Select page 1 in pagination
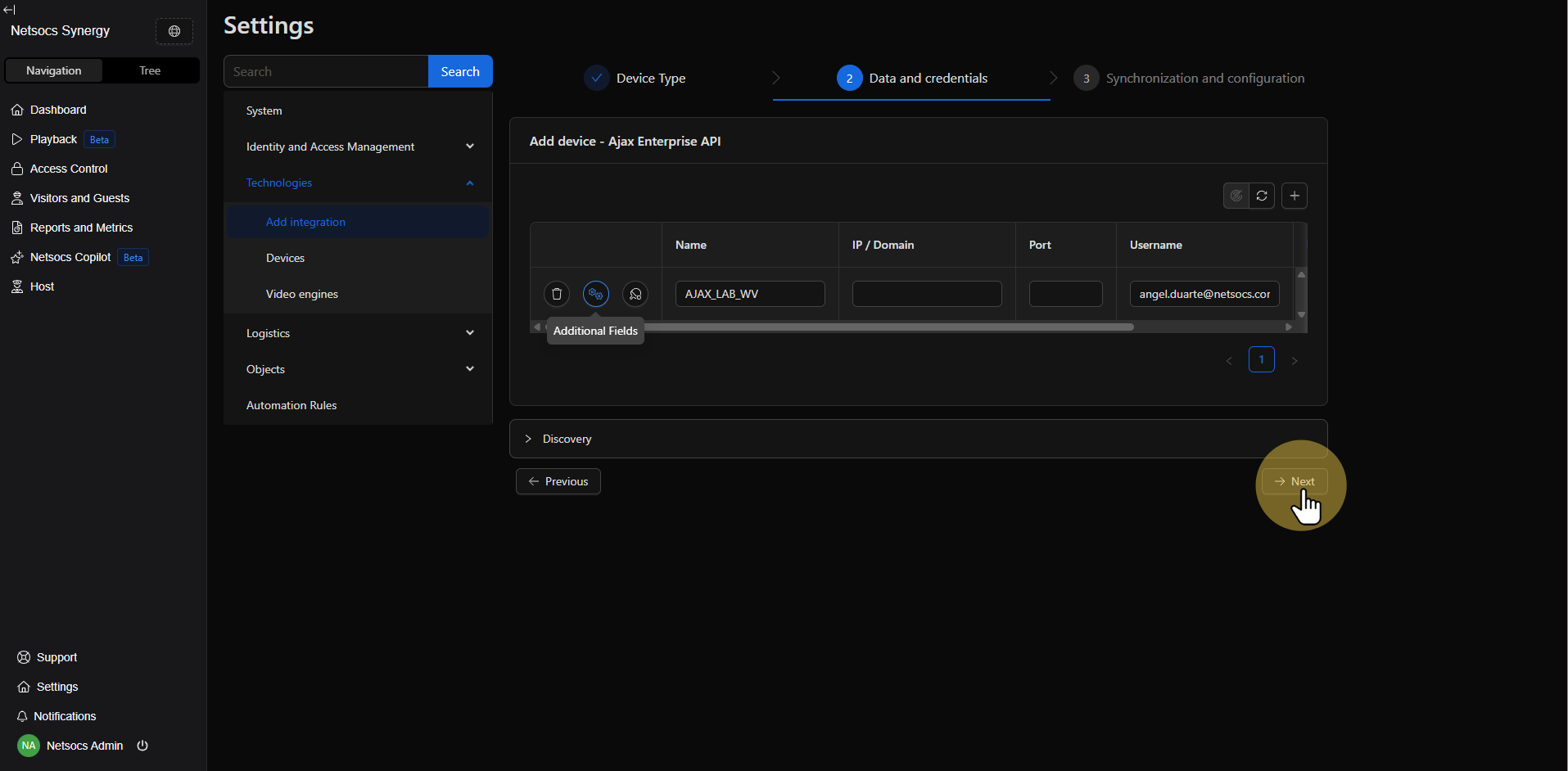 [1261, 359]
